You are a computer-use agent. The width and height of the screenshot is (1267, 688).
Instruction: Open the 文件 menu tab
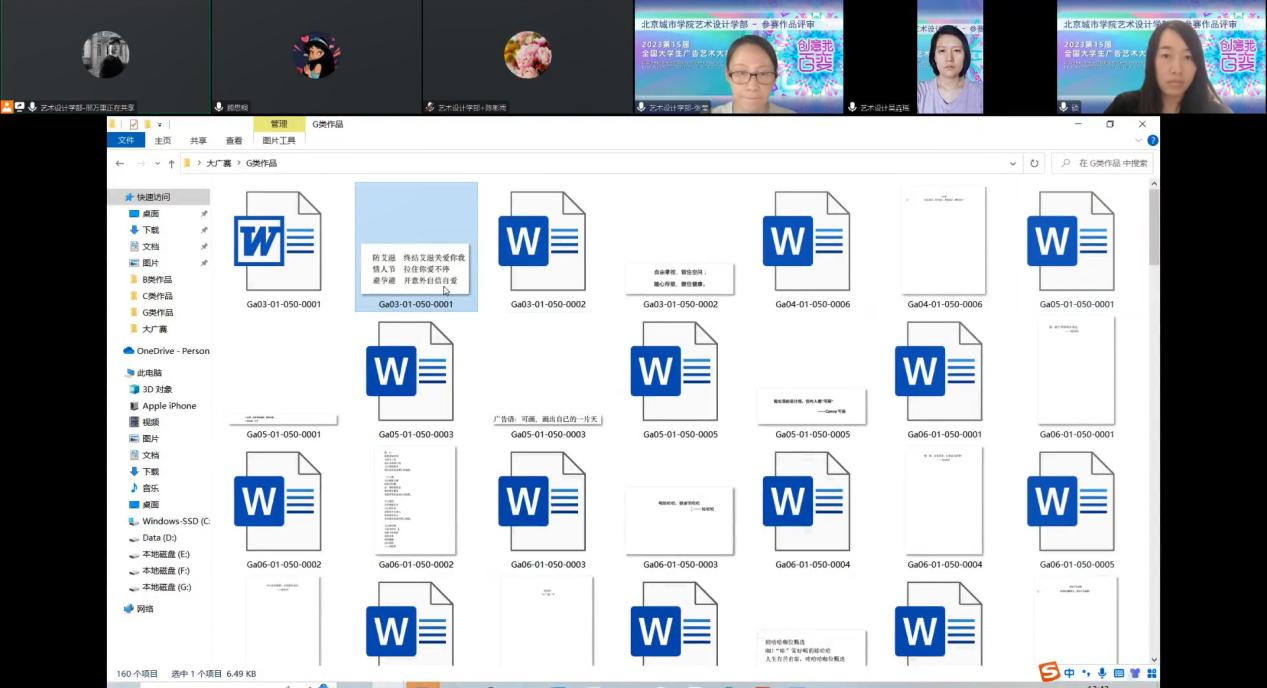126,141
